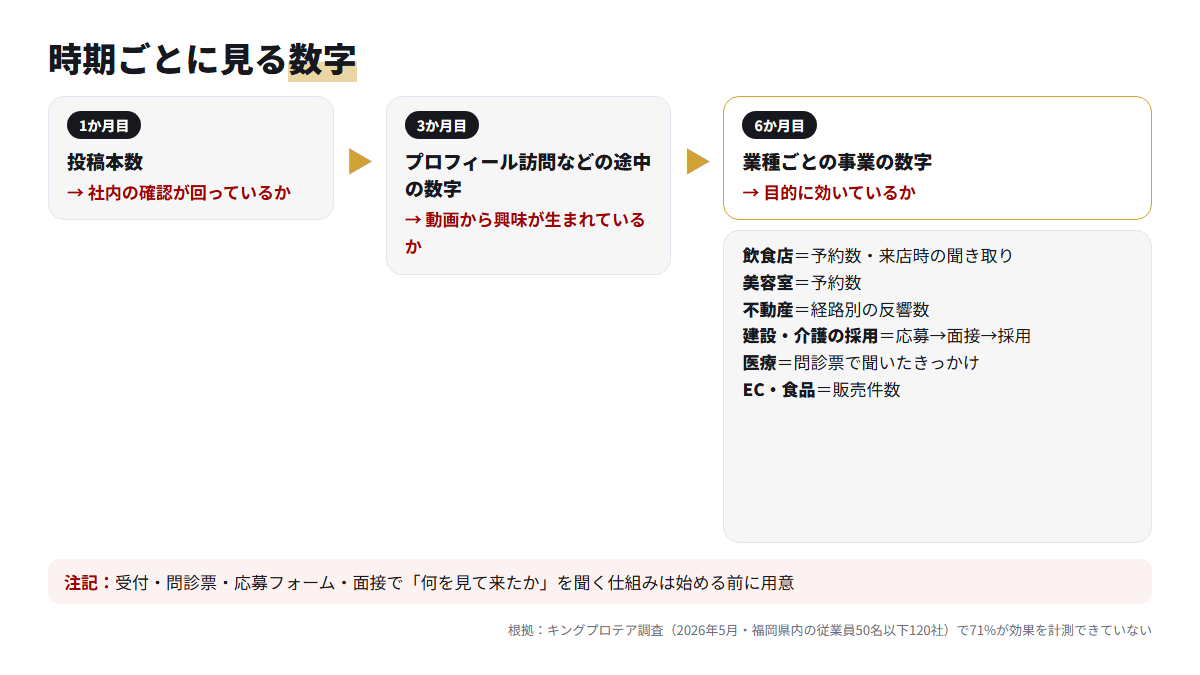This screenshot has width=1200, height=675.
Task: Select the 3か月目 badge
Action: pos(442,125)
